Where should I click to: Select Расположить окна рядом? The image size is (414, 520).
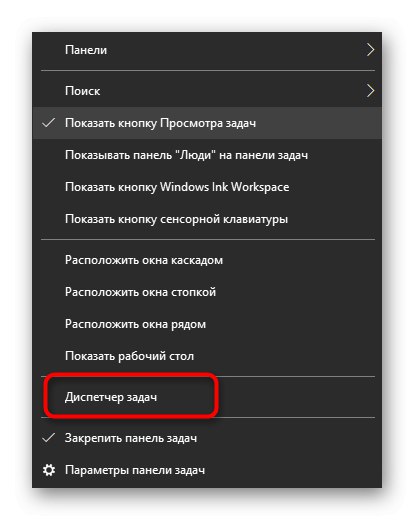pos(207,324)
